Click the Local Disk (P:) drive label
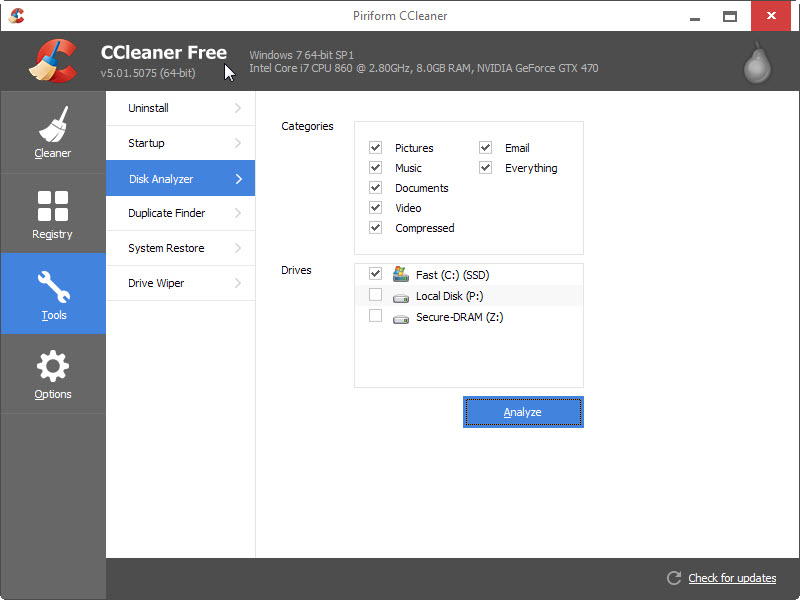Viewport: 800px width, 600px height. click(x=449, y=296)
